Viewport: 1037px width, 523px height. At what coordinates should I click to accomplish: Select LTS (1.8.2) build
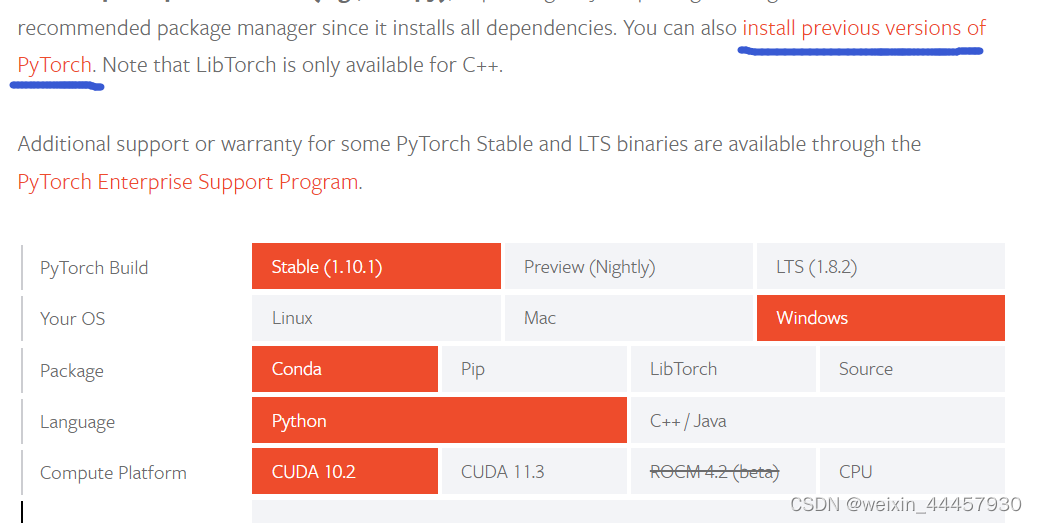[x=880, y=266]
